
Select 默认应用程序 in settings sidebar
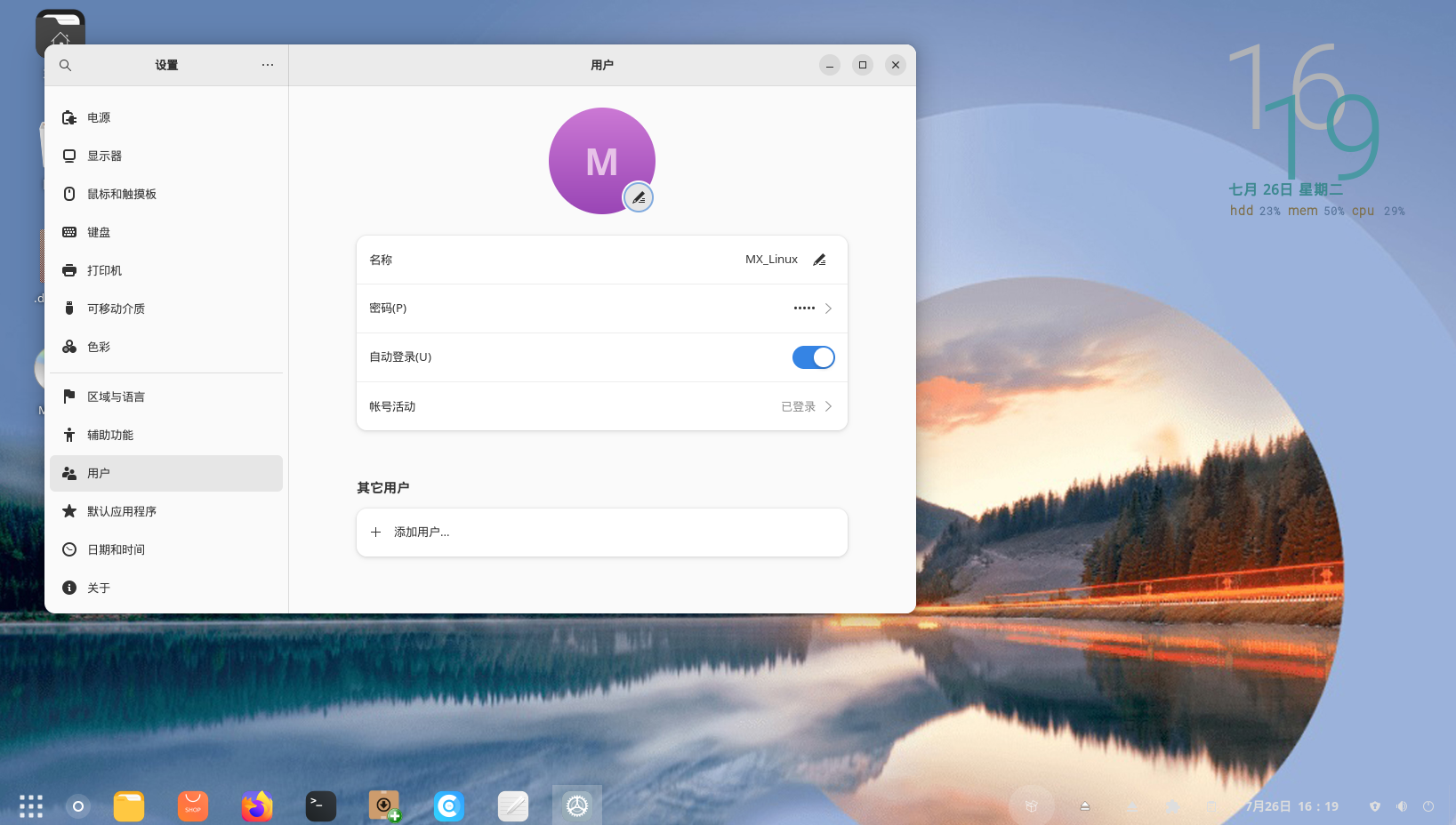pyautogui.click(x=166, y=511)
